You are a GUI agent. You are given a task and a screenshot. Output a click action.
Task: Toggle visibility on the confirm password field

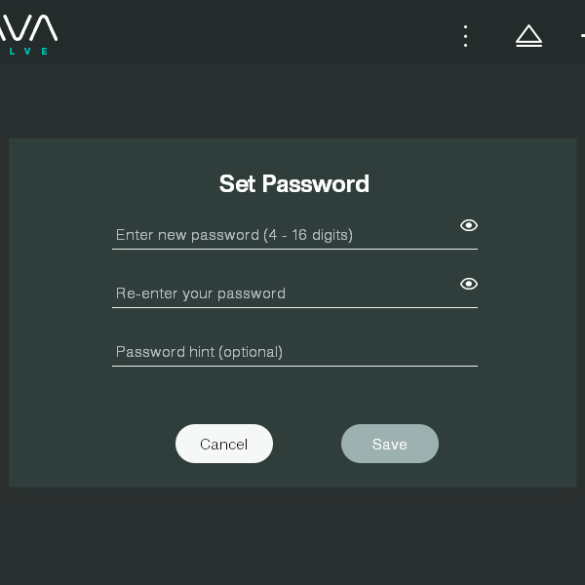tap(469, 284)
